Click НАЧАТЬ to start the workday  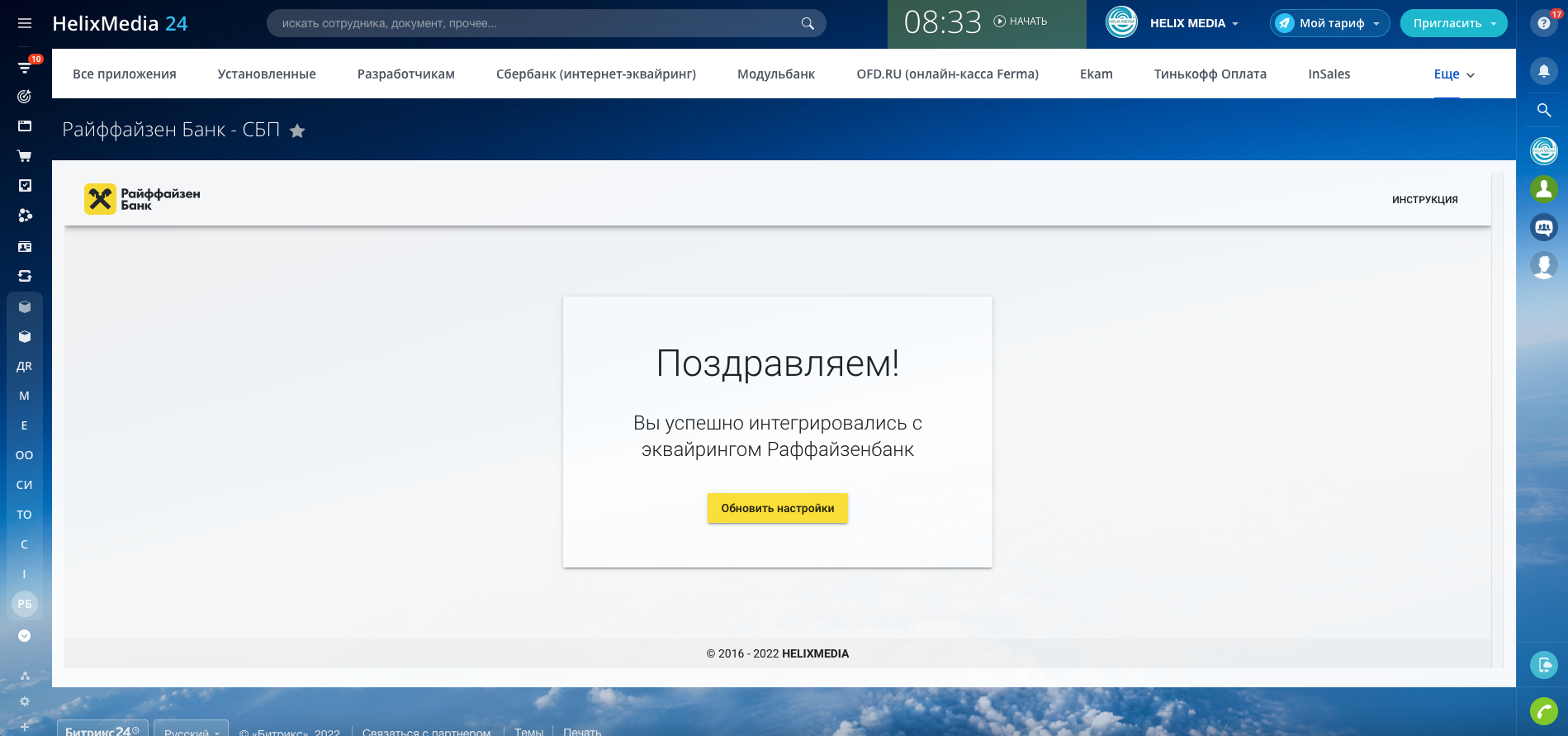(x=1021, y=21)
